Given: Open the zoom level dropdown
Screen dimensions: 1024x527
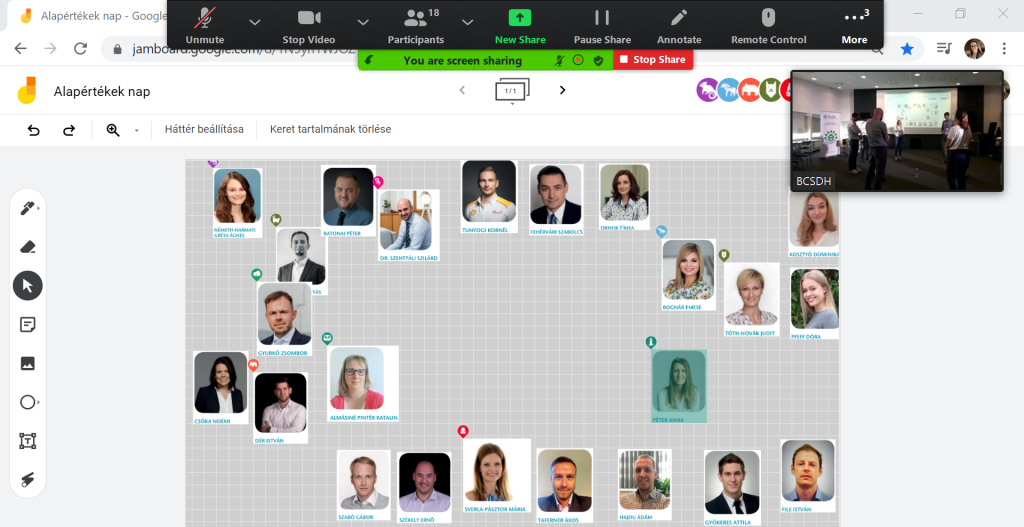Looking at the screenshot, I should click(137, 131).
